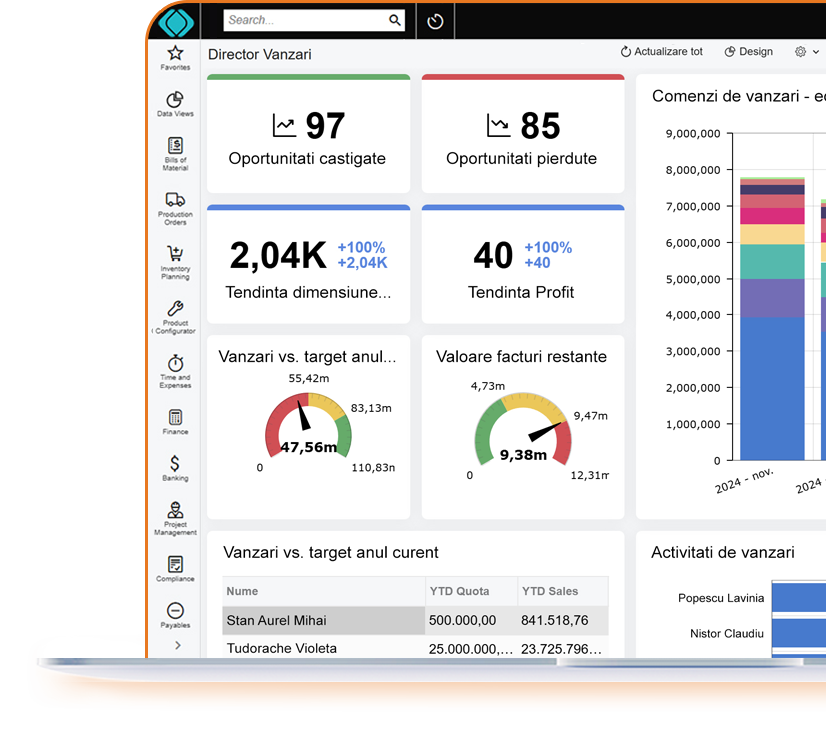This screenshot has height=732, width=826.
Task: Open Production Orders truck icon
Action: 175,205
